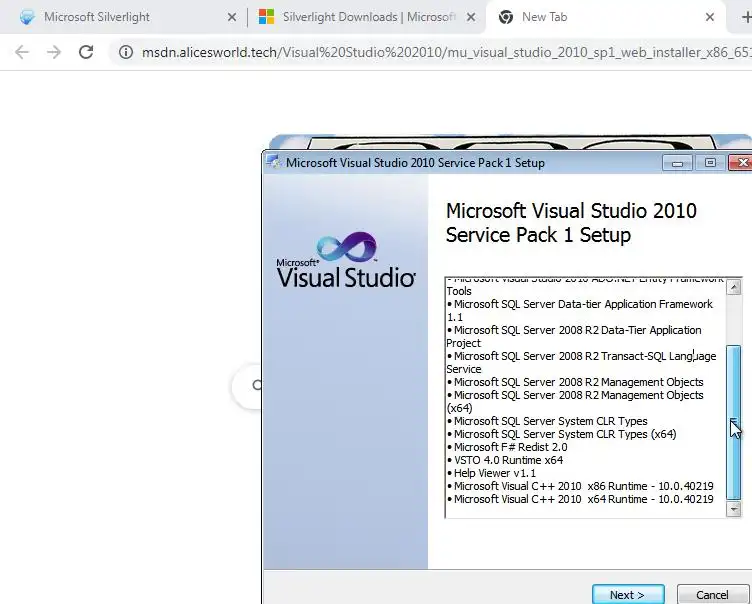Image resolution: width=752 pixels, height=604 pixels.
Task: Click the Silverlight tab favicon
Action: coord(27,17)
